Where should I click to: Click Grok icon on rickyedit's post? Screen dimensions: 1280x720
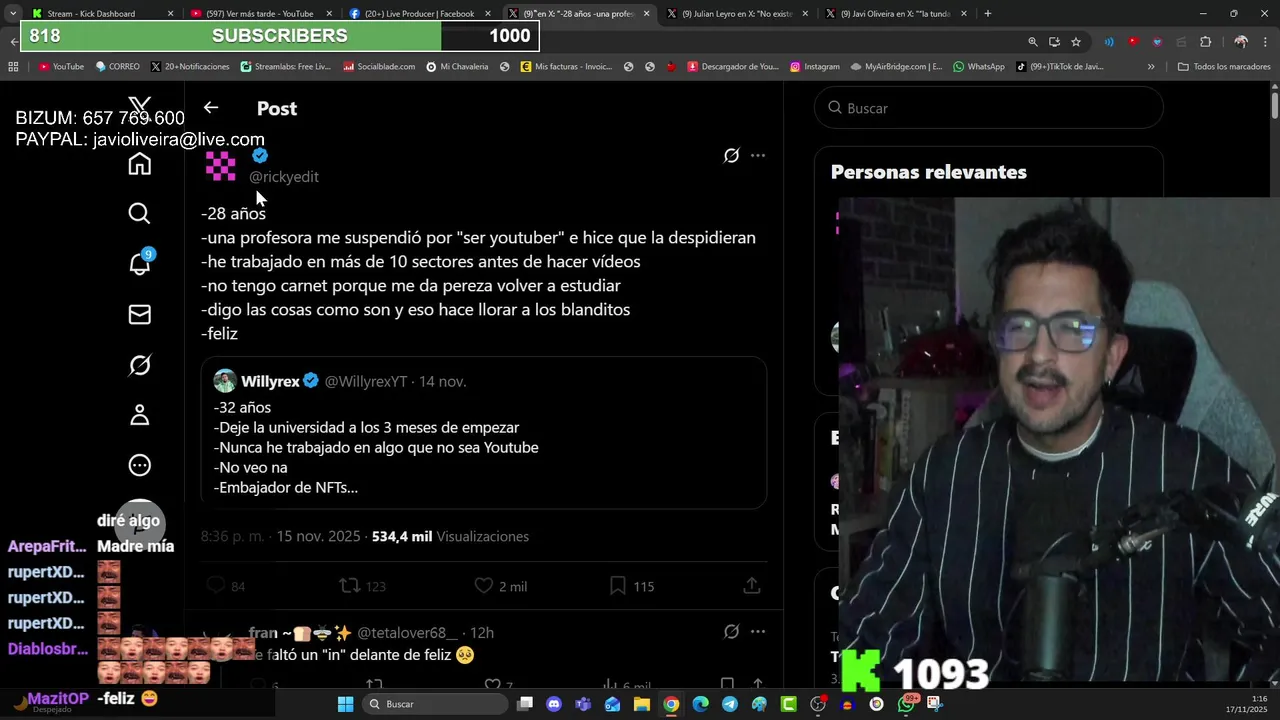click(731, 155)
